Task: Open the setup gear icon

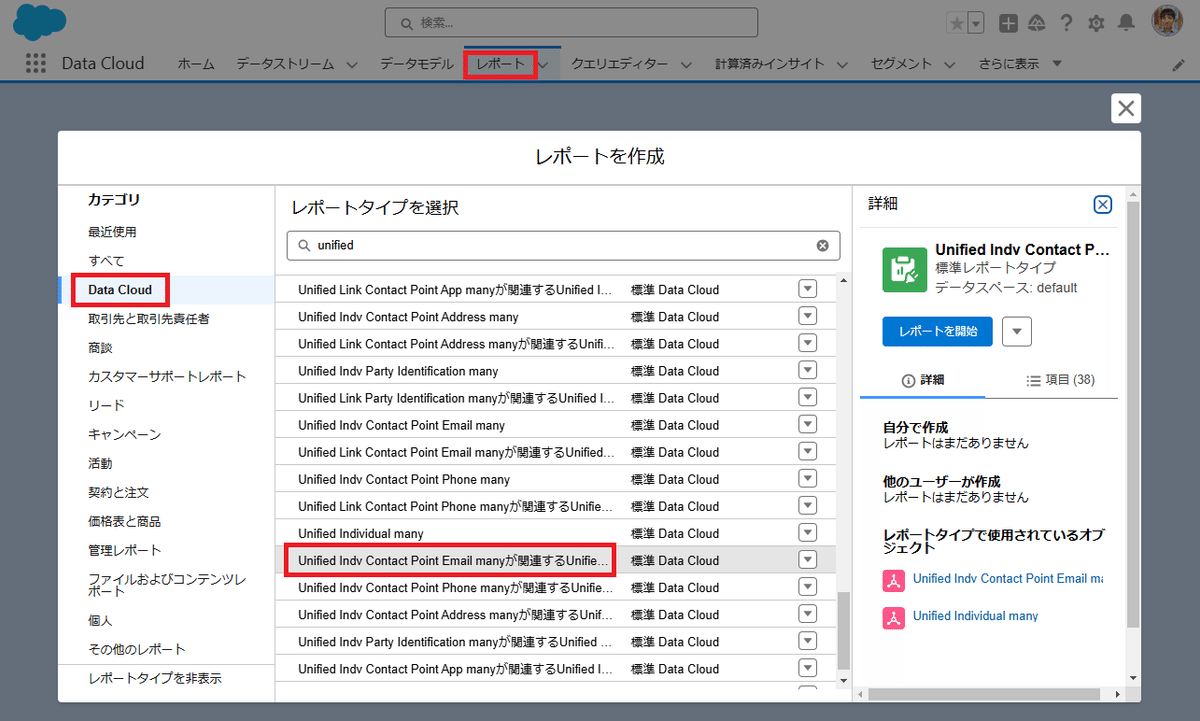Action: (1096, 23)
